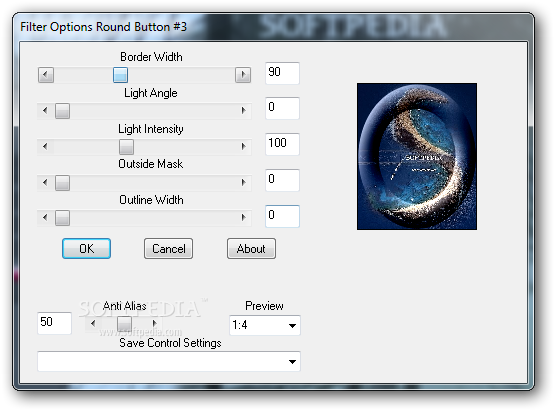The image size is (555, 411).
Task: Click the round button preview image
Action: tap(417, 156)
